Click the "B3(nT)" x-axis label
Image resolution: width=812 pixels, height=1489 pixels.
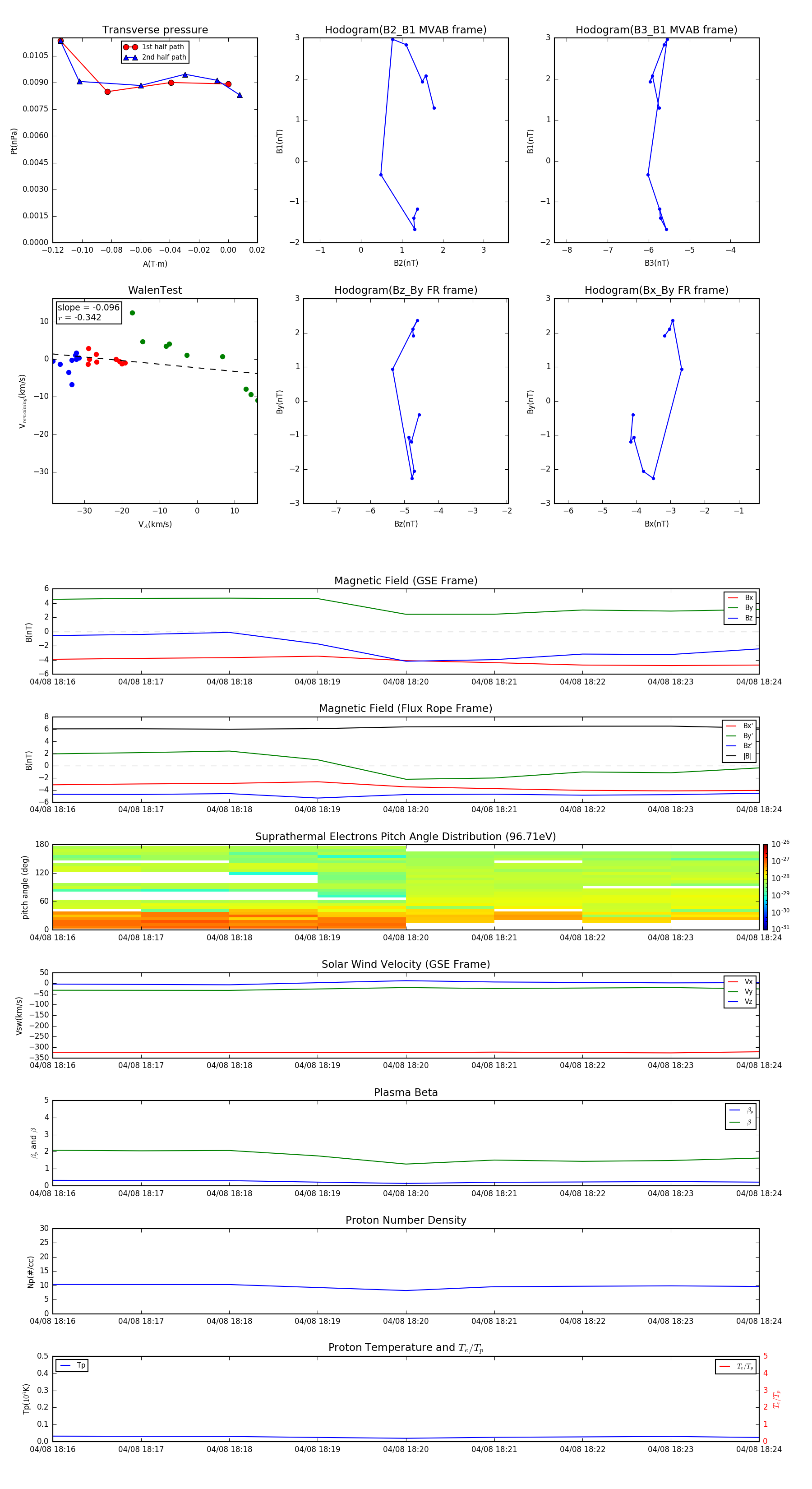[656, 263]
